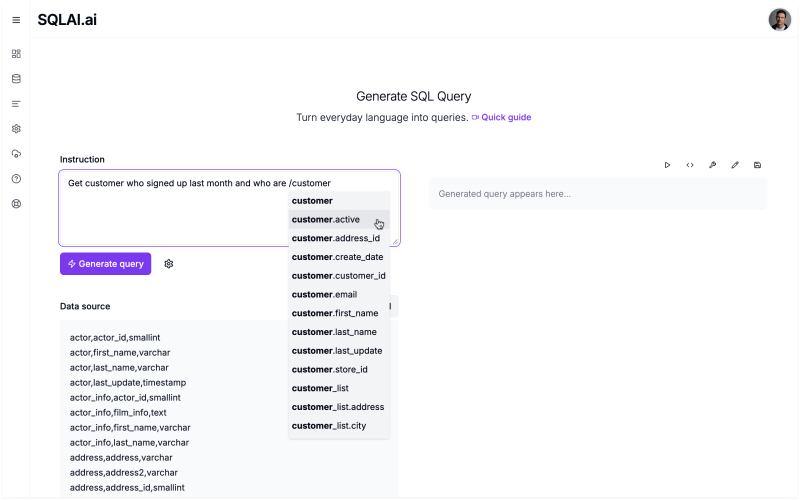800x500 pixels.
Task: Click the pencil edit query icon
Action: pos(735,165)
